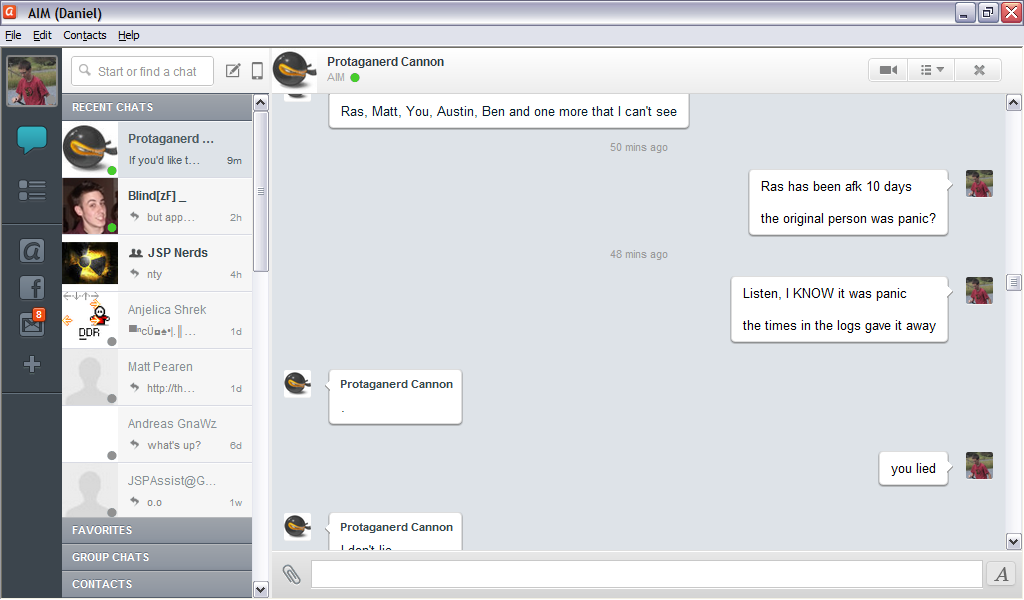Select the JSPAssist@G... chat
The width and height of the screenshot is (1024, 600).
(157, 490)
